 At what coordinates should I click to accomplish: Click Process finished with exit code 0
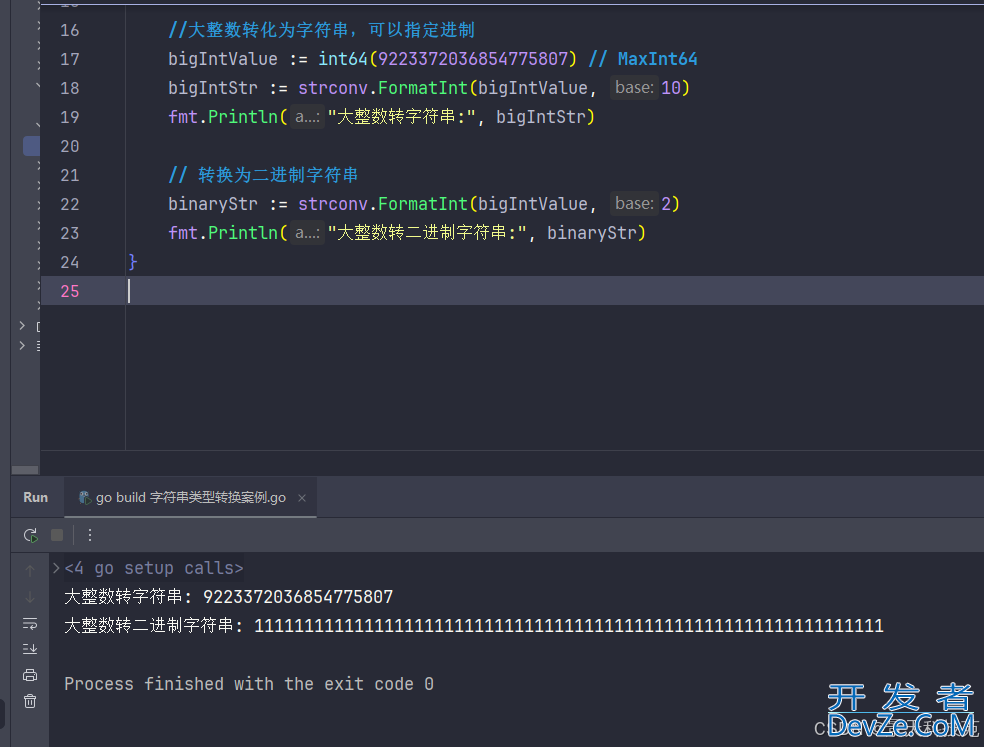[249, 684]
